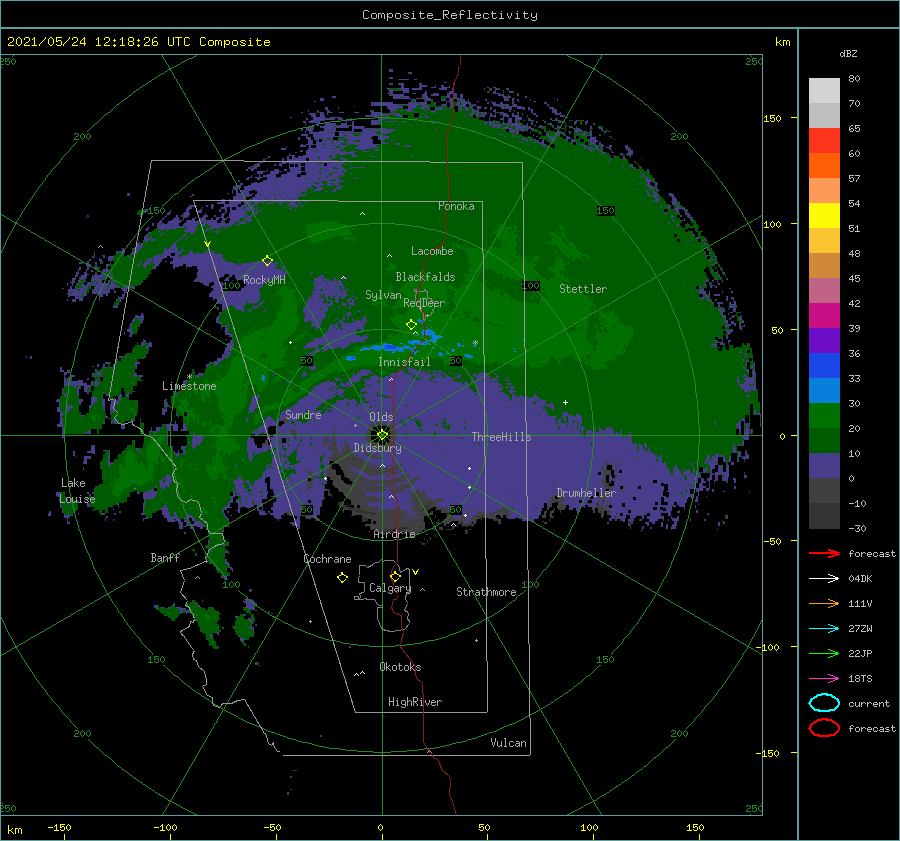Screen dimensions: 900x841
Task: Select the yellow diamond marker below Cochrane
Action: tap(342, 578)
